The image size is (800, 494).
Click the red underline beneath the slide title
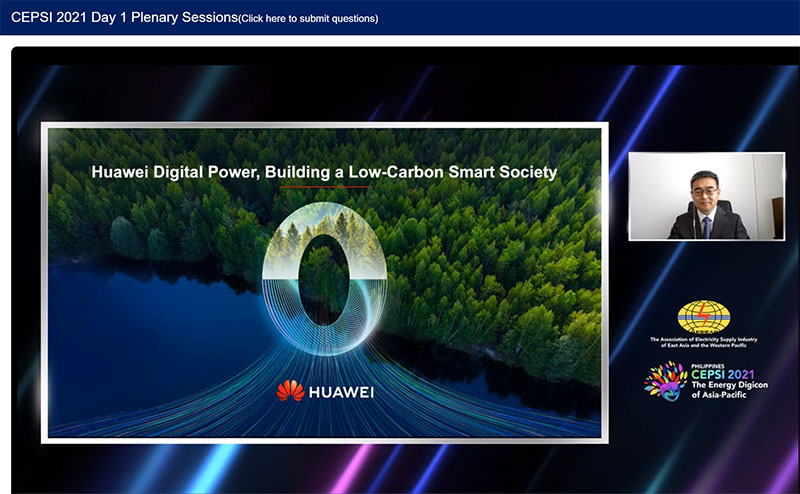tap(324, 188)
